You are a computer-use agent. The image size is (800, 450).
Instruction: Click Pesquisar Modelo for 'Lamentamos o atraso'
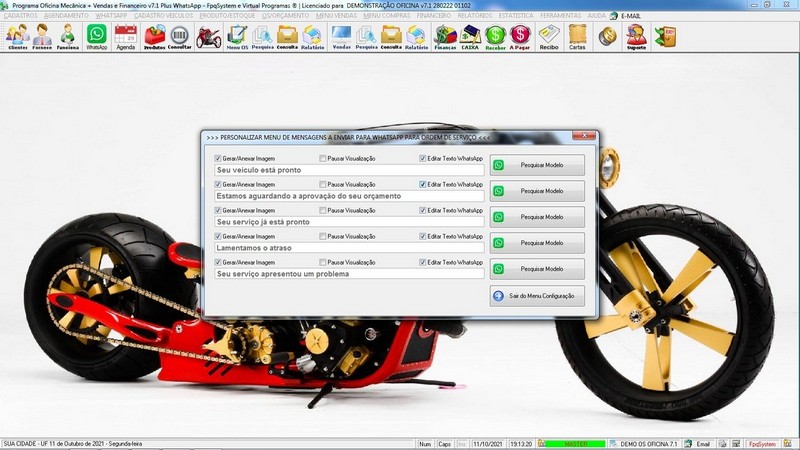[537, 243]
